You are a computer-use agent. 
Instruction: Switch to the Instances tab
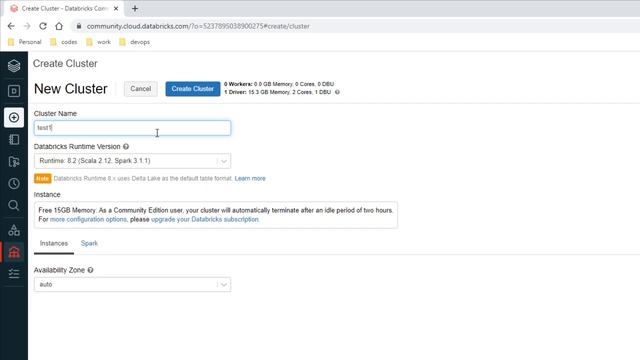point(54,243)
